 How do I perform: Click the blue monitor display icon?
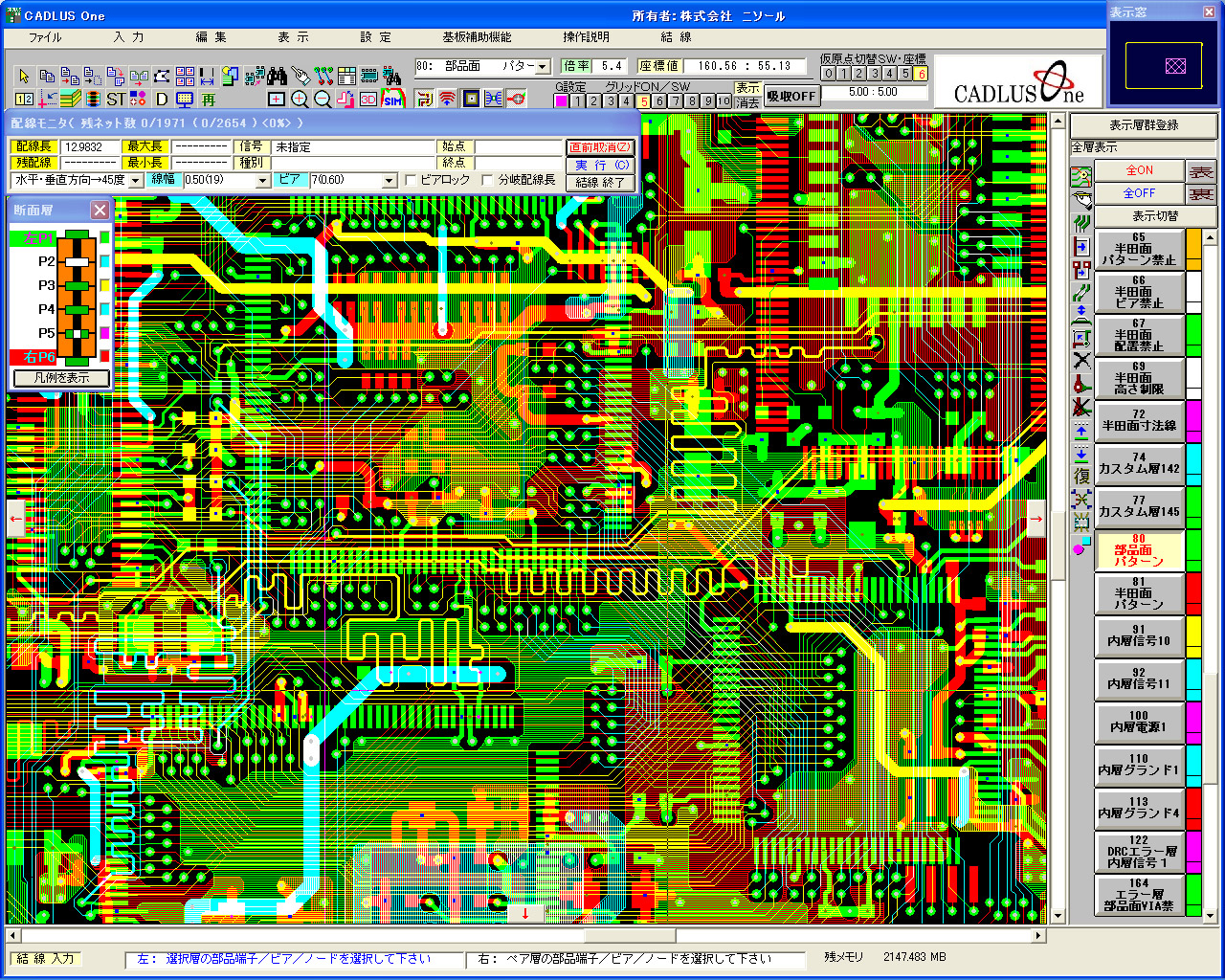(x=185, y=100)
